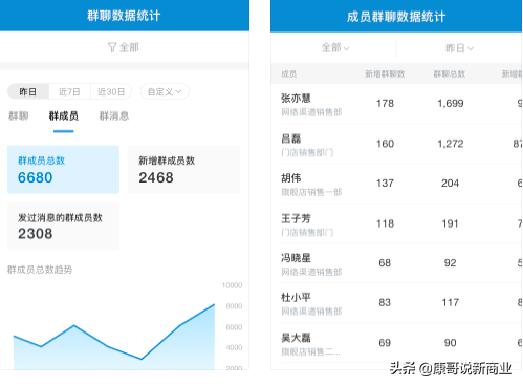Click the 成员群聊数据统计 header title

pos(396,17)
